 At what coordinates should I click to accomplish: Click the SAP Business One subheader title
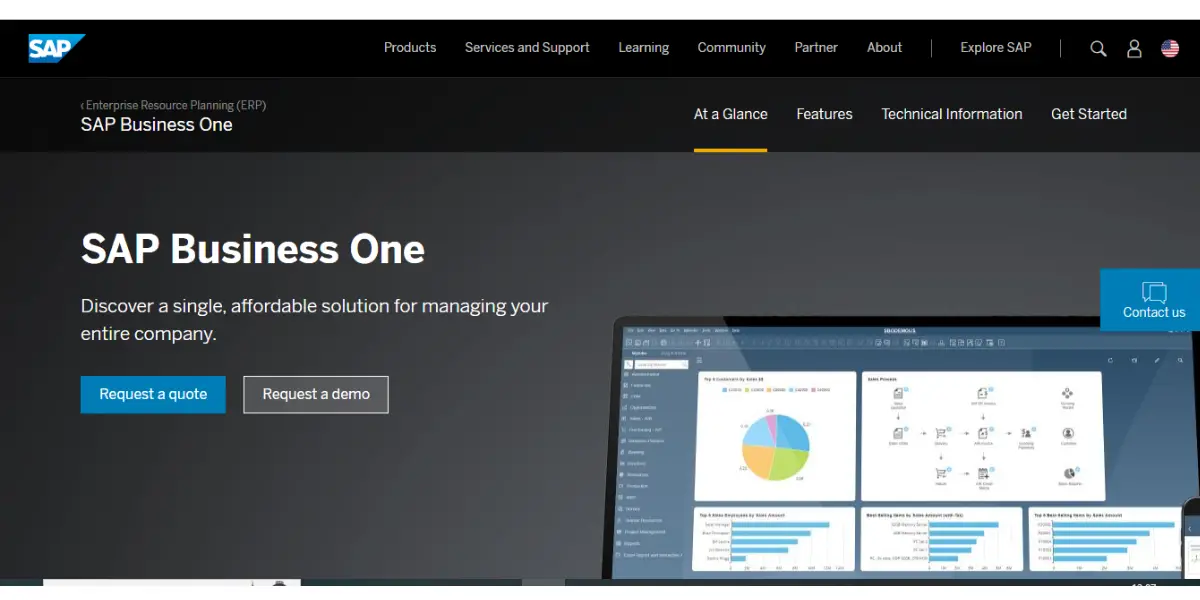(157, 125)
